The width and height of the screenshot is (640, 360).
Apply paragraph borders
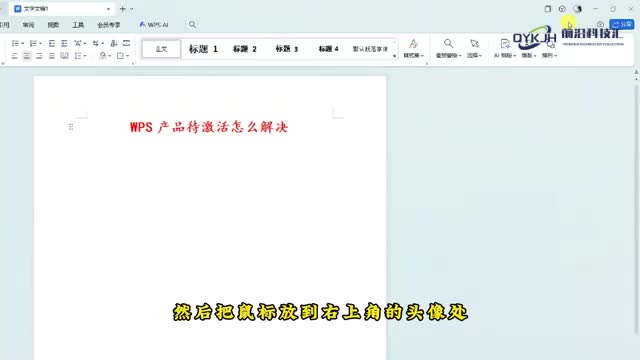pyautogui.click(x=120, y=56)
